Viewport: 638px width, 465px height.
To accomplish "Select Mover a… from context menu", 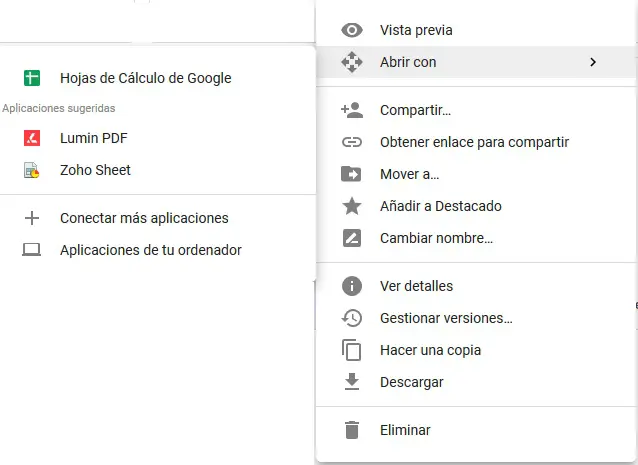I will tap(409, 174).
